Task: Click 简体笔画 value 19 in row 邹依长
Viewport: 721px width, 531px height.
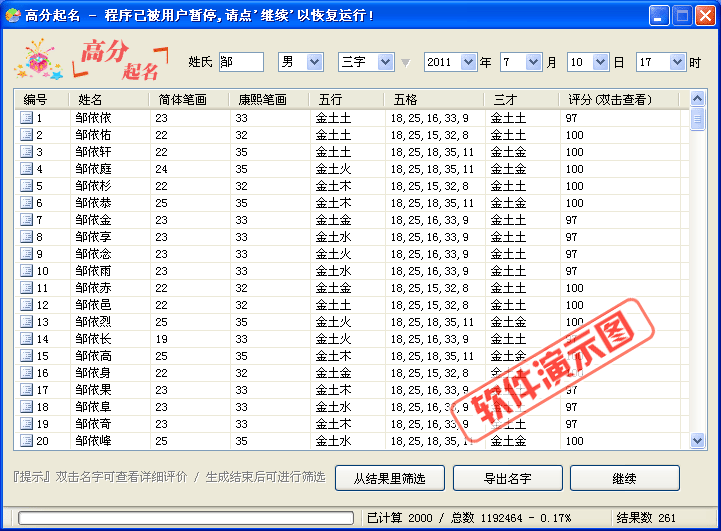Action: click(161, 339)
